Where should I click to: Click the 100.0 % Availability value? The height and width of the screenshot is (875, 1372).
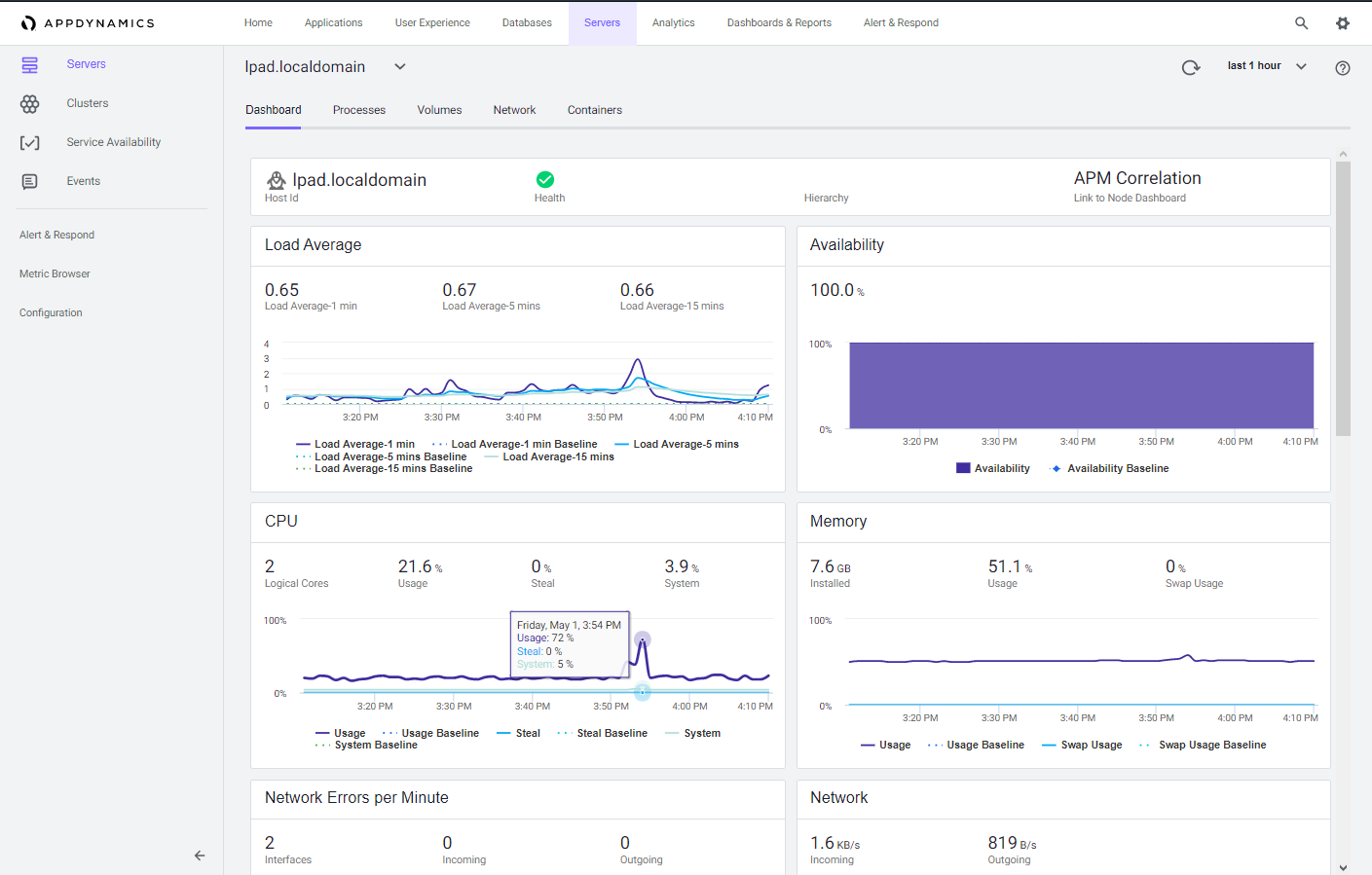(836, 290)
